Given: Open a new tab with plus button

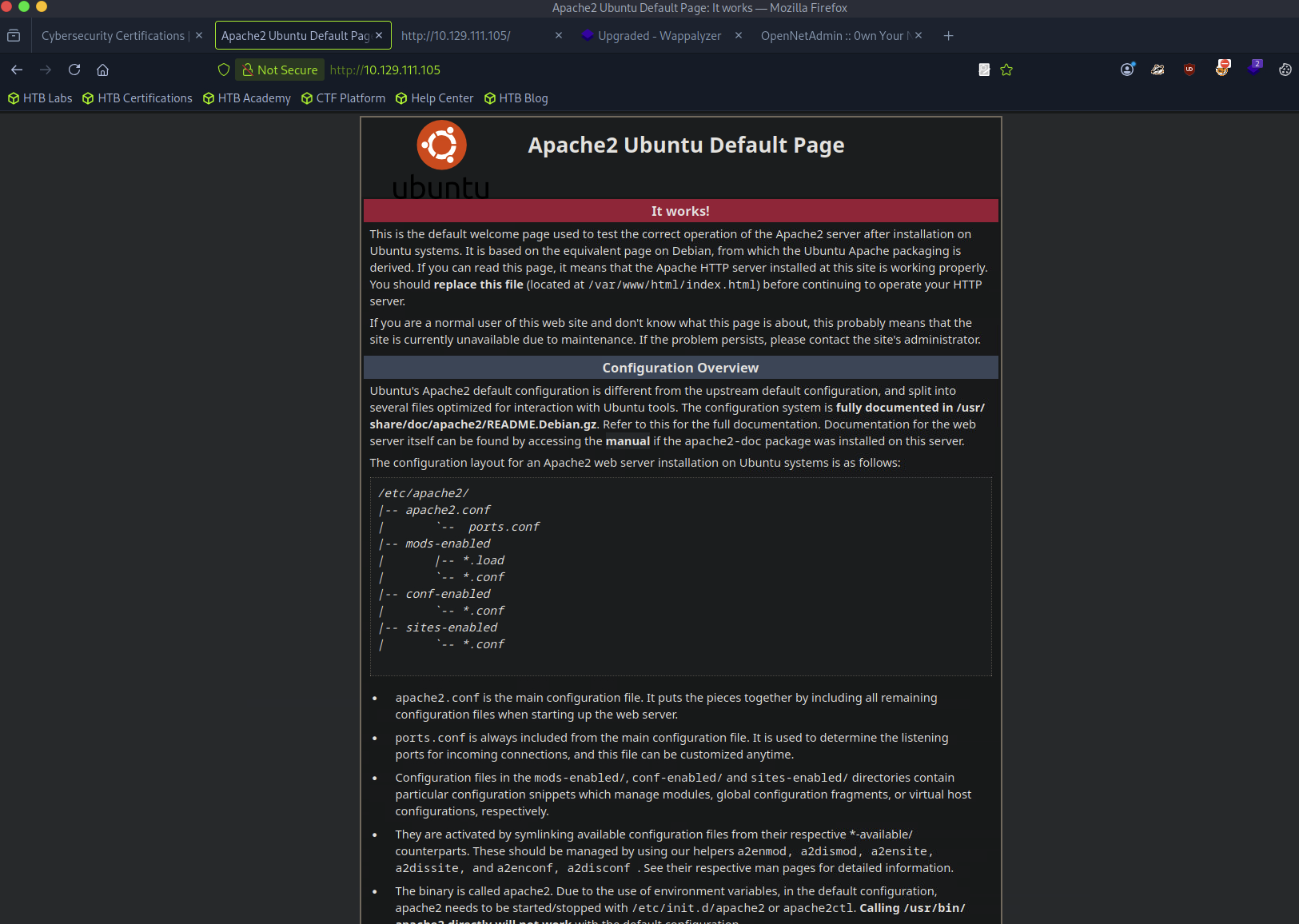Looking at the screenshot, I should point(948,36).
